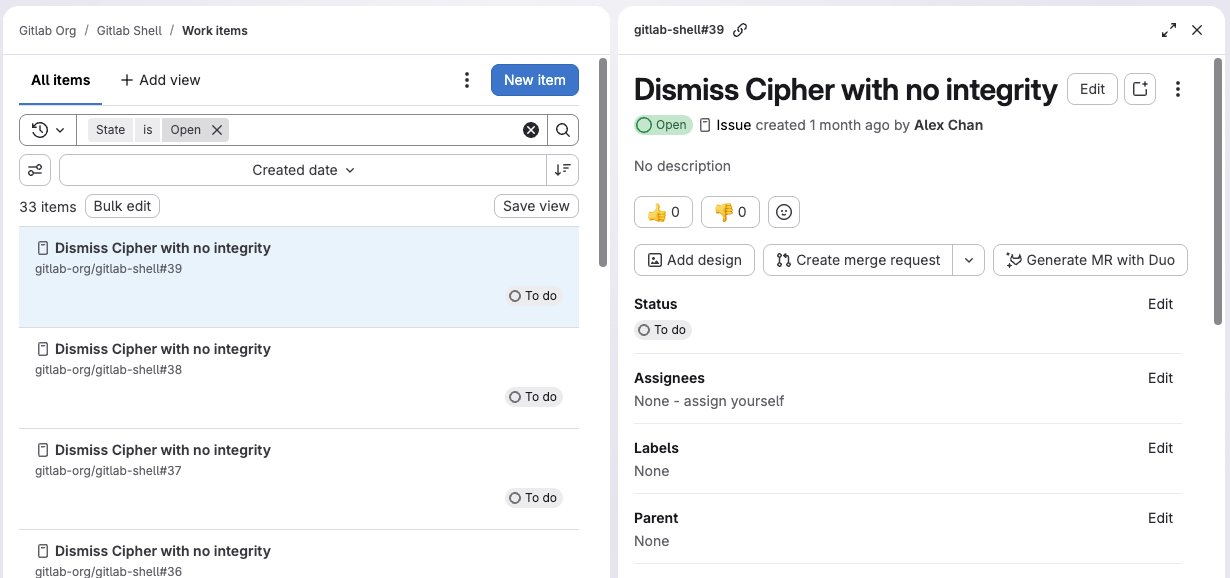Viewport: 1230px width, 578px height.
Task: Open display preferences sliders icon
Action: pyautogui.click(x=35, y=170)
